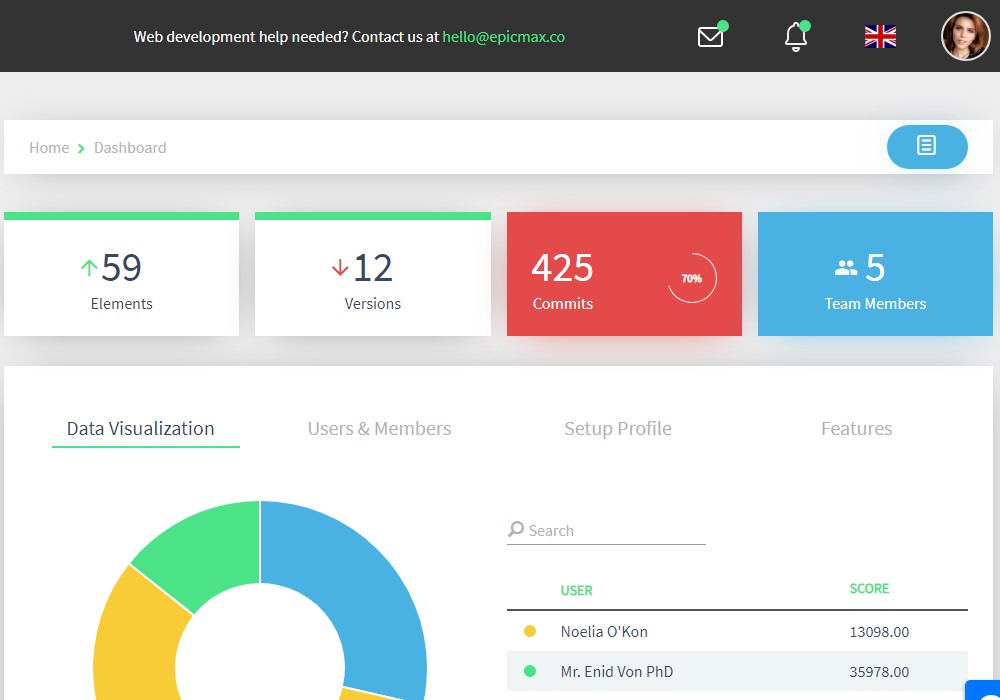
Task: Click the green up arrow beside 59
Action: [x=89, y=267]
